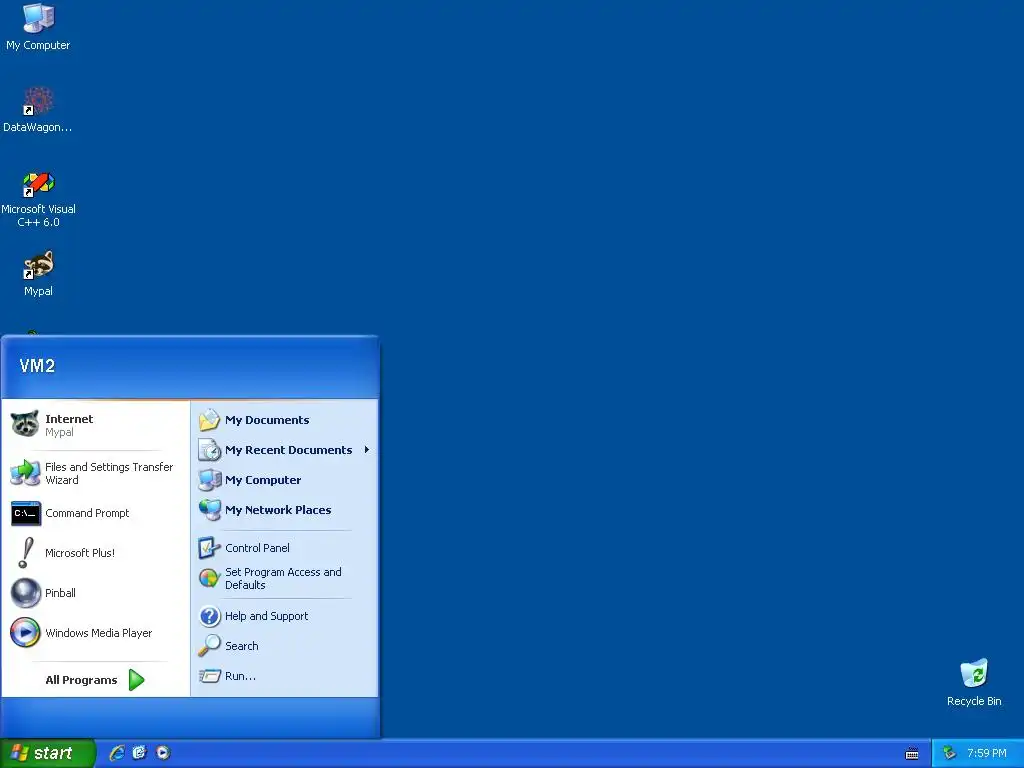Select the DataWagon desktop shortcut

pyautogui.click(x=38, y=109)
